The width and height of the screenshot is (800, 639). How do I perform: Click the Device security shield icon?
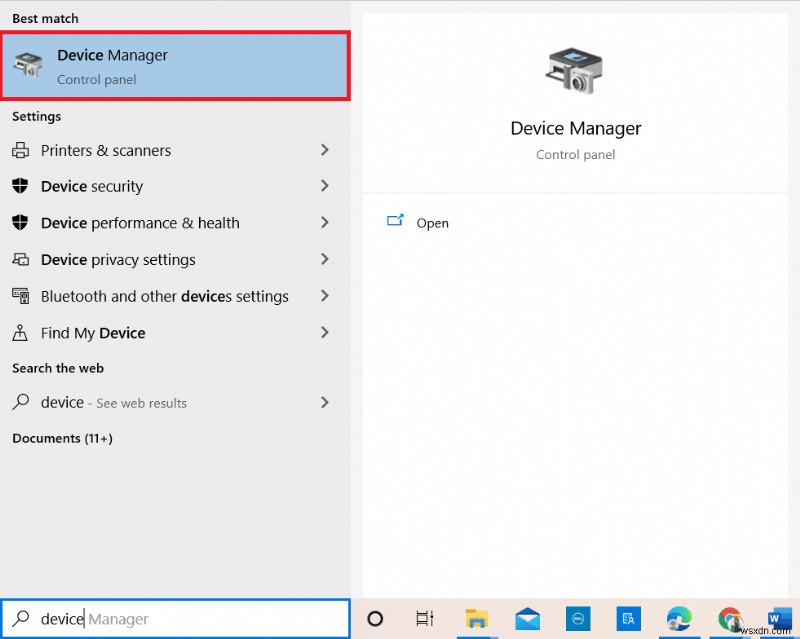pos(21,187)
